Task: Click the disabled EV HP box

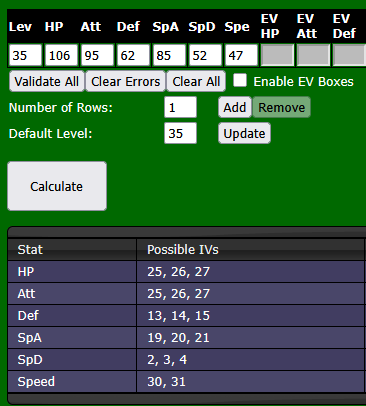Action: tap(278, 55)
